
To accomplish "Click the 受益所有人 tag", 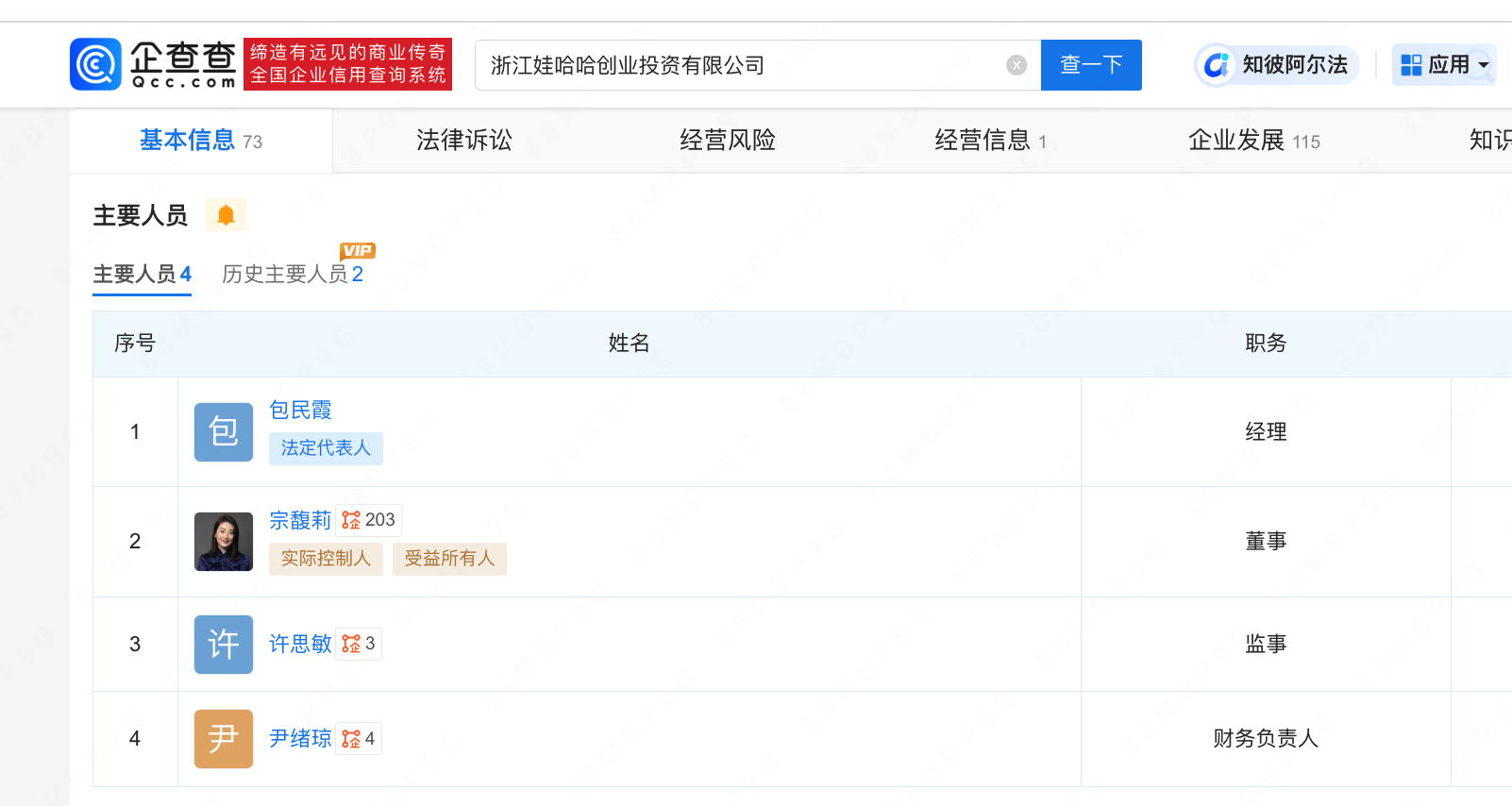I will click(x=449, y=559).
